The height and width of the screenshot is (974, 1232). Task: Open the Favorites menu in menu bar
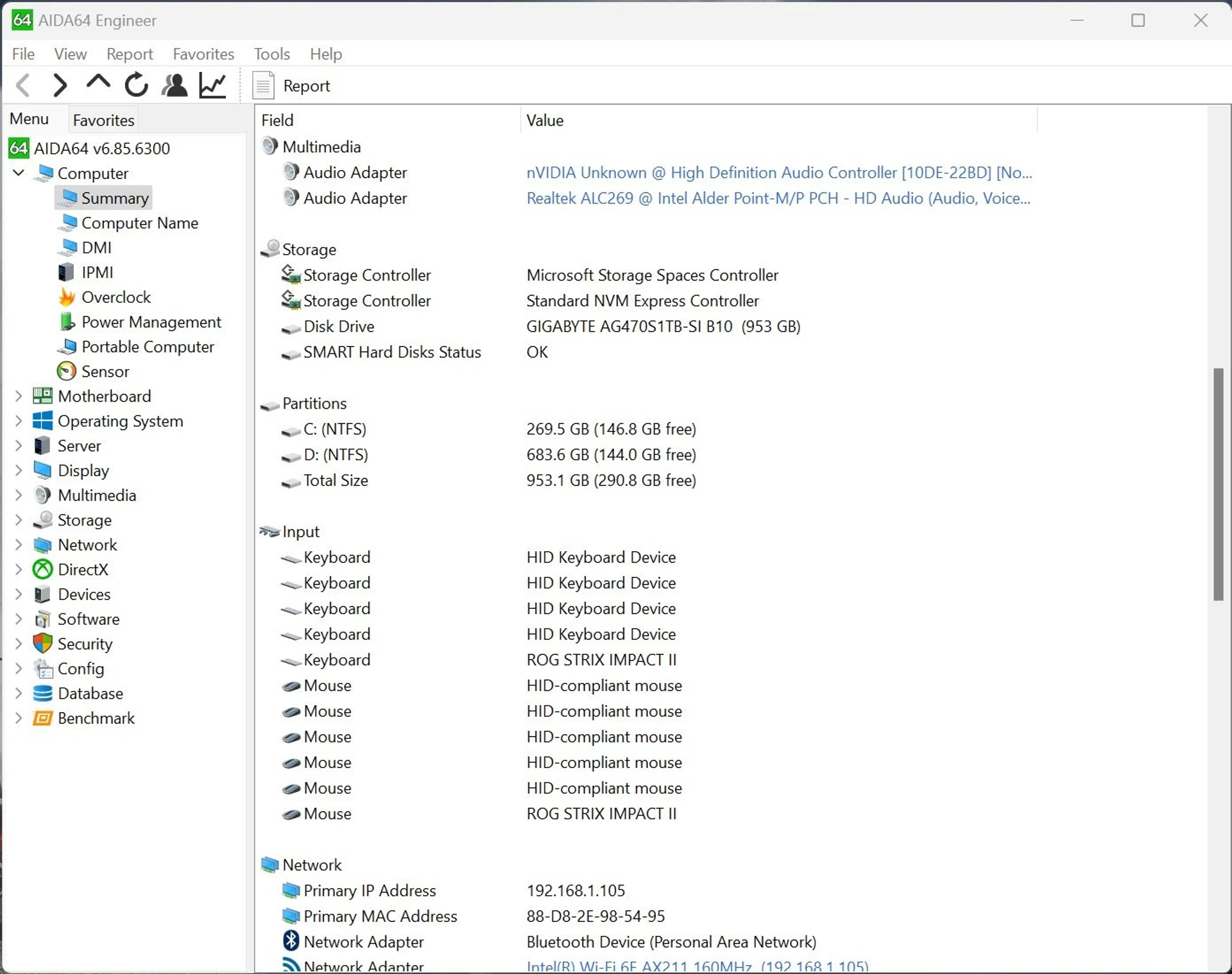coord(203,54)
